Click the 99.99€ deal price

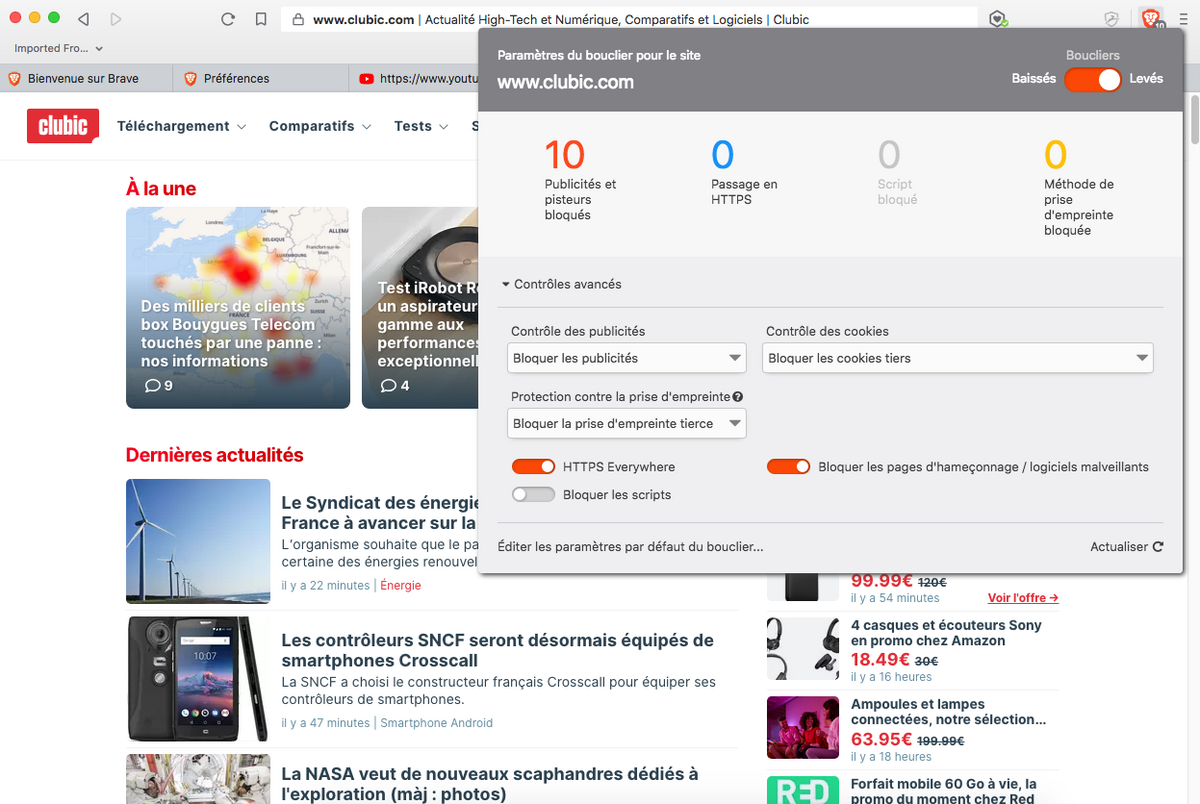pyautogui.click(x=881, y=581)
